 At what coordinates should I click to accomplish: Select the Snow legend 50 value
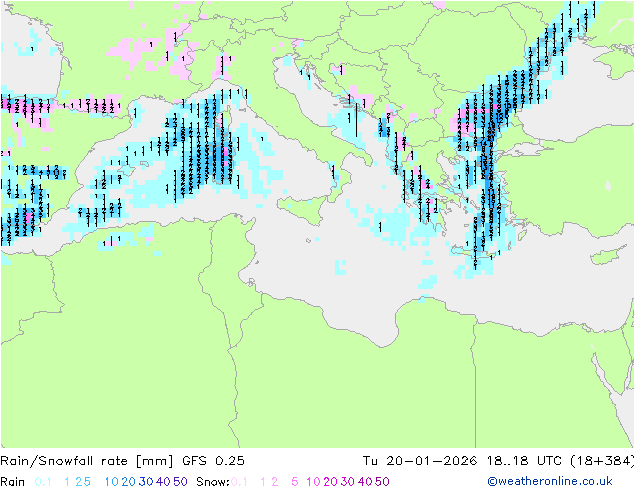click(x=382, y=482)
